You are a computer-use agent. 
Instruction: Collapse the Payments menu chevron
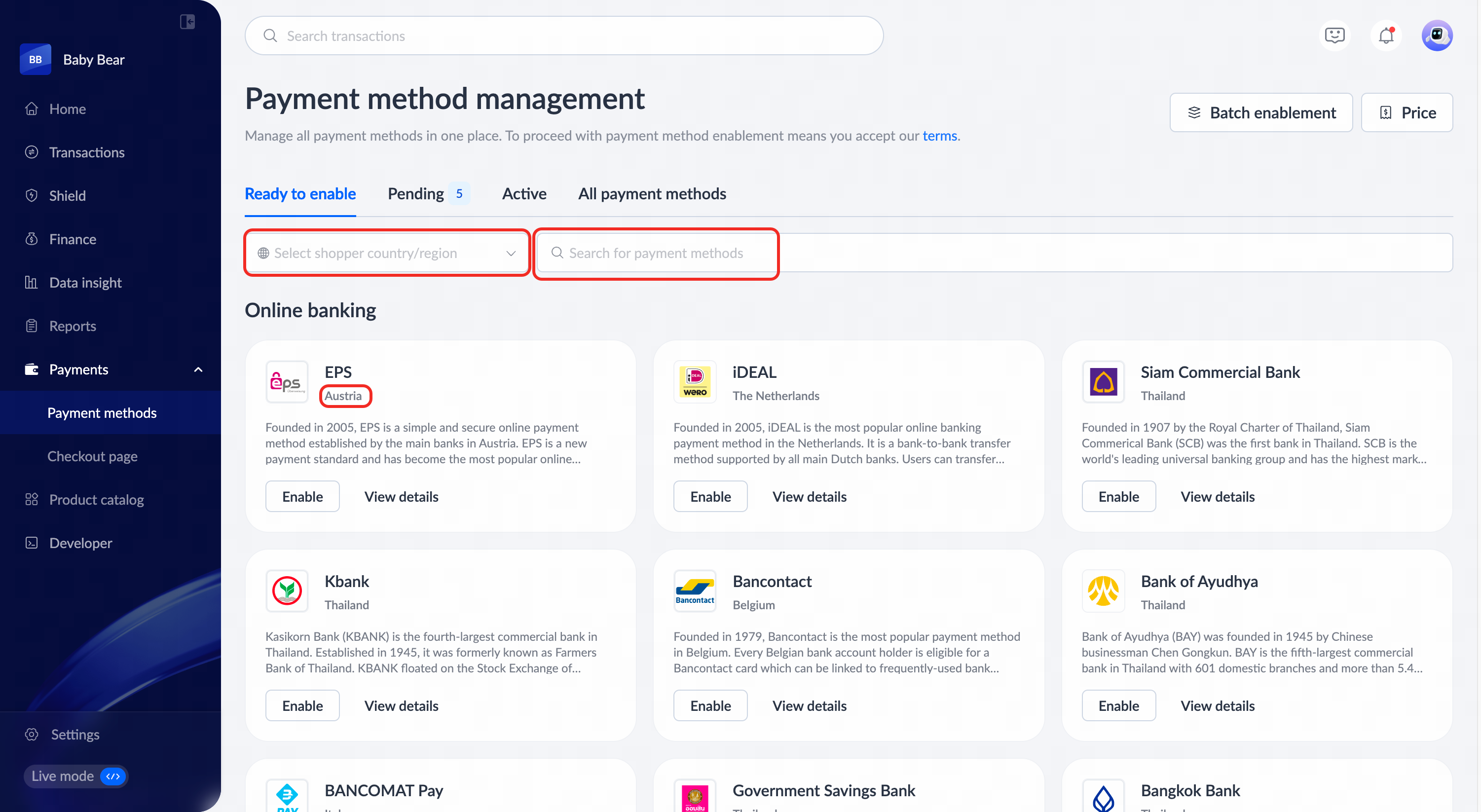click(198, 370)
